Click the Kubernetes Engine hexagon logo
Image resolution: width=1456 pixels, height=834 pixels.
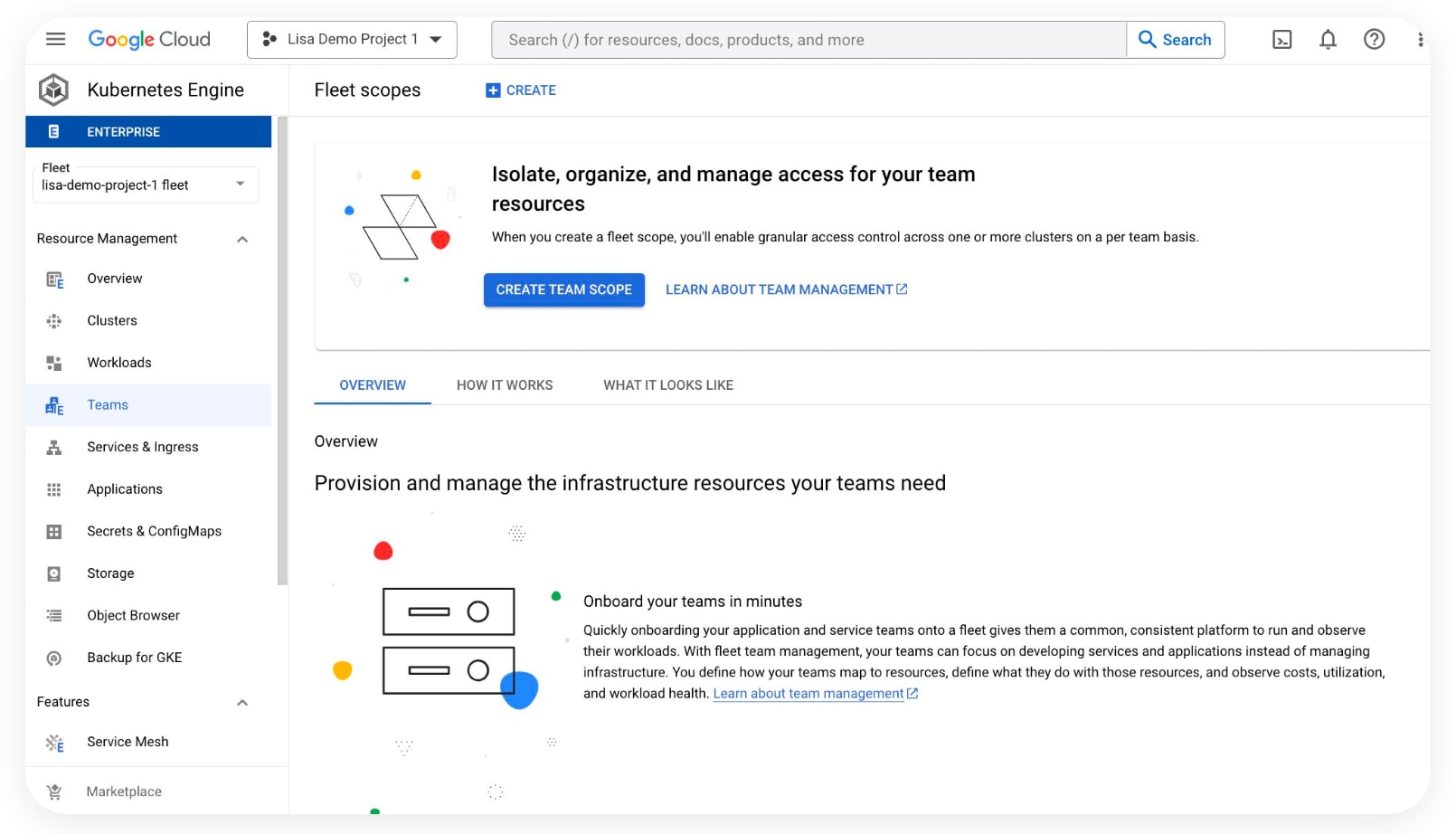point(53,90)
